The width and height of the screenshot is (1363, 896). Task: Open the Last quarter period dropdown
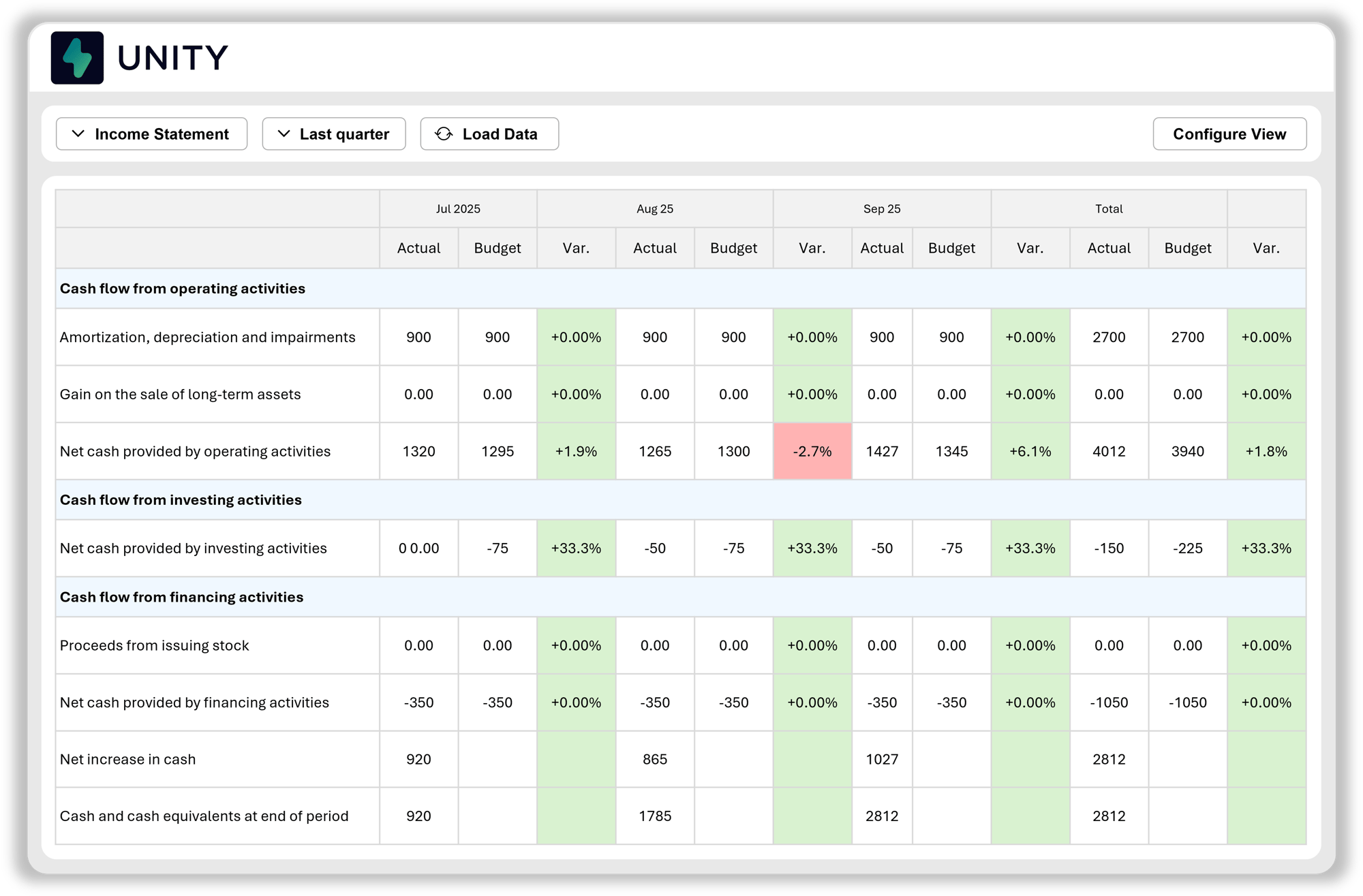(334, 134)
